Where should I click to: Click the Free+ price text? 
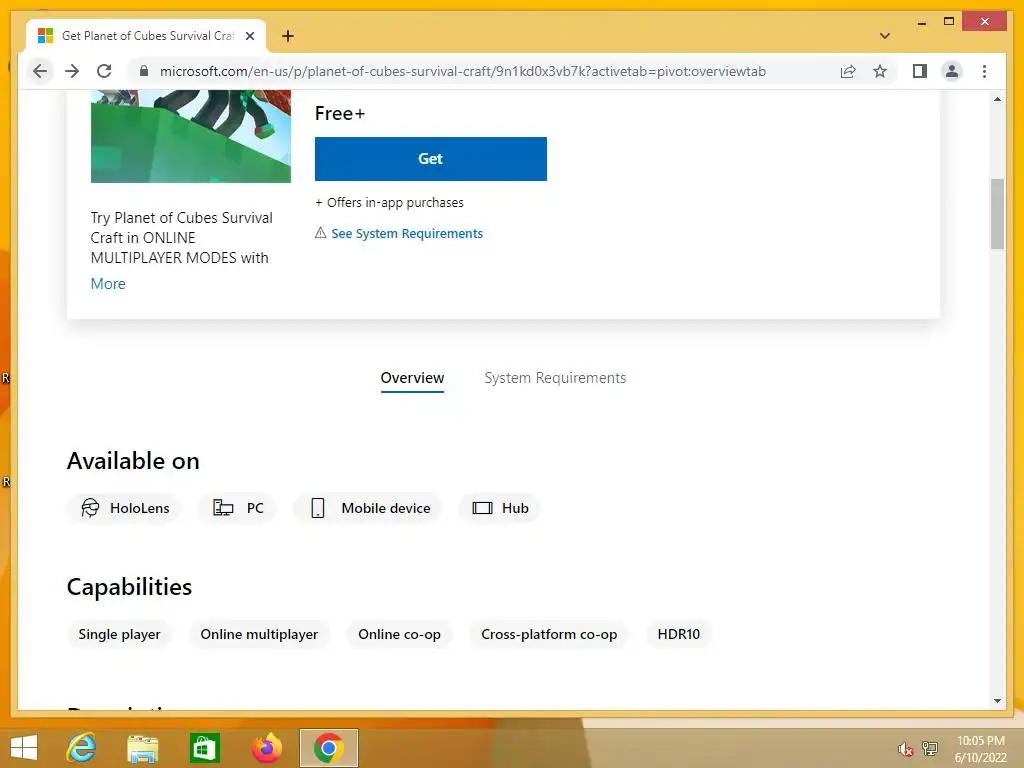340,114
